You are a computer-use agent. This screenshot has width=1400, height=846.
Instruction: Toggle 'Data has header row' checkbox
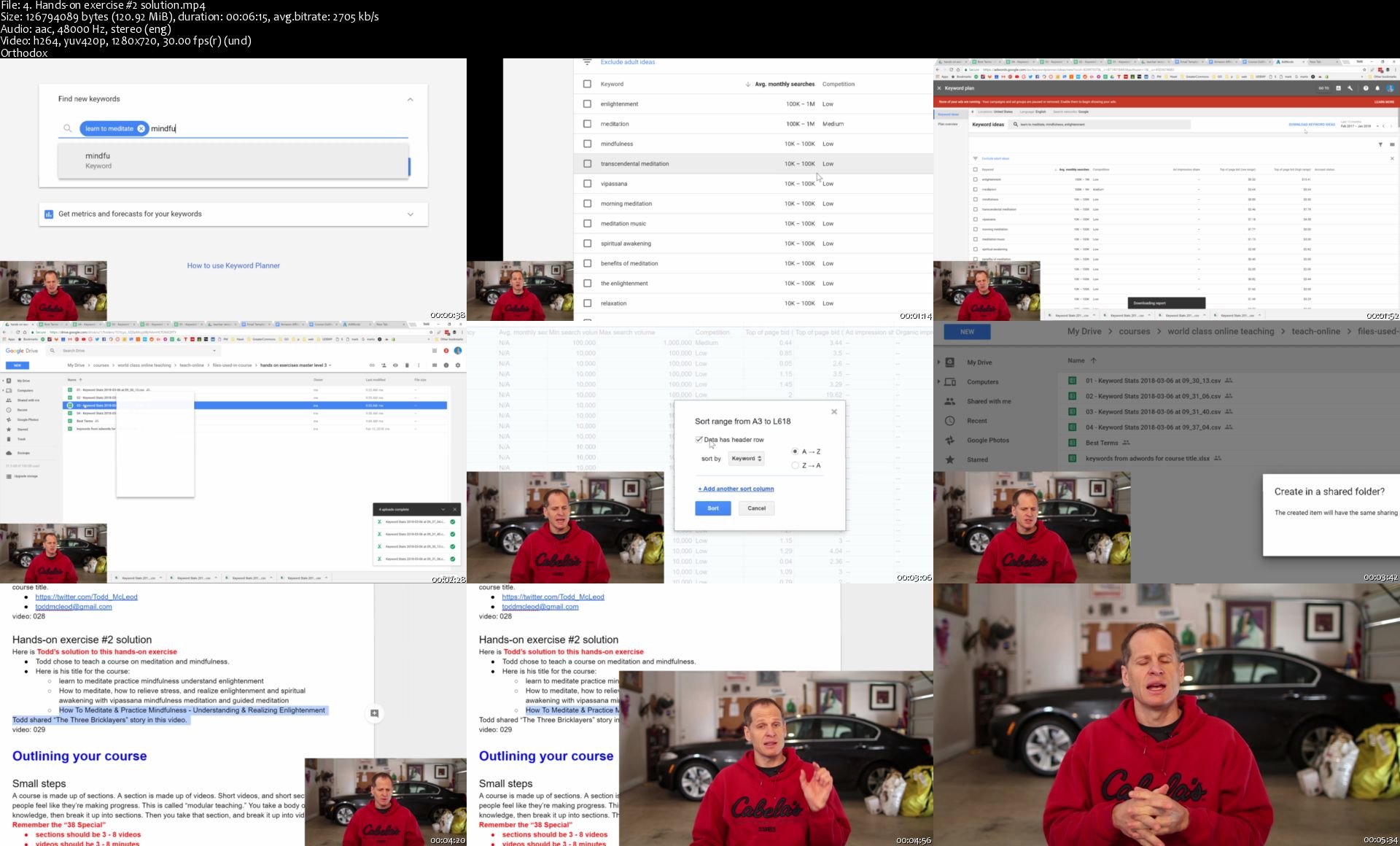(699, 440)
